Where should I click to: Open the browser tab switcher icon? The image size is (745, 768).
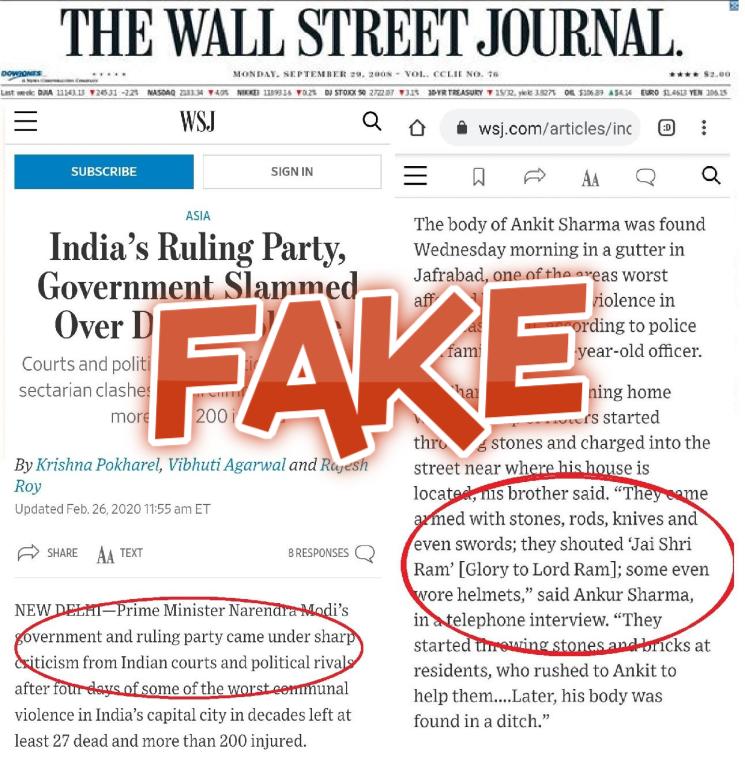(x=666, y=128)
